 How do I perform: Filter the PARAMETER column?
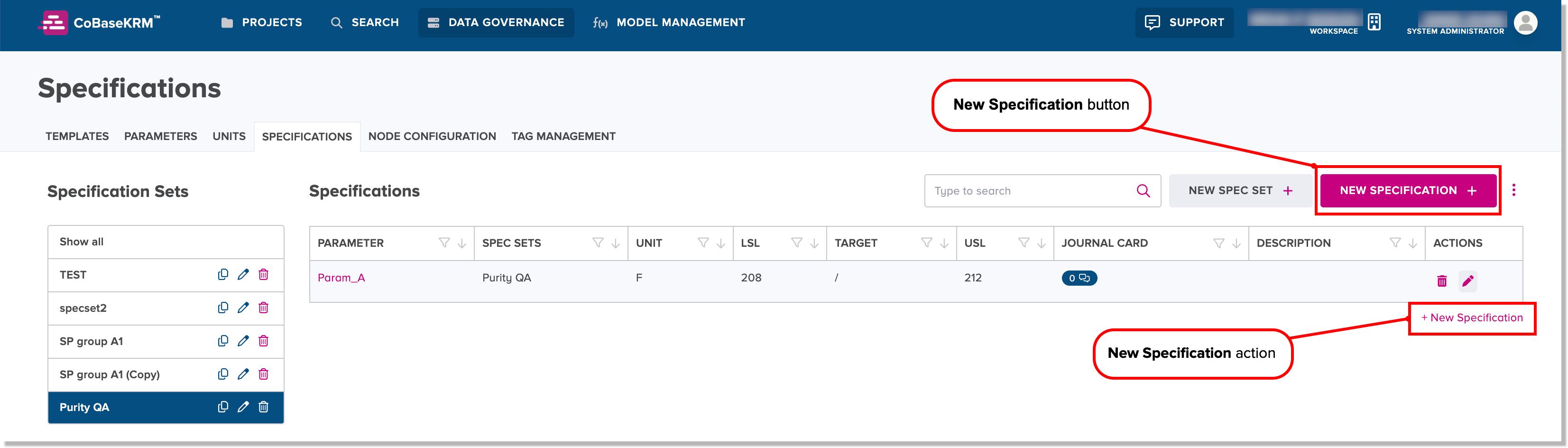click(x=444, y=243)
